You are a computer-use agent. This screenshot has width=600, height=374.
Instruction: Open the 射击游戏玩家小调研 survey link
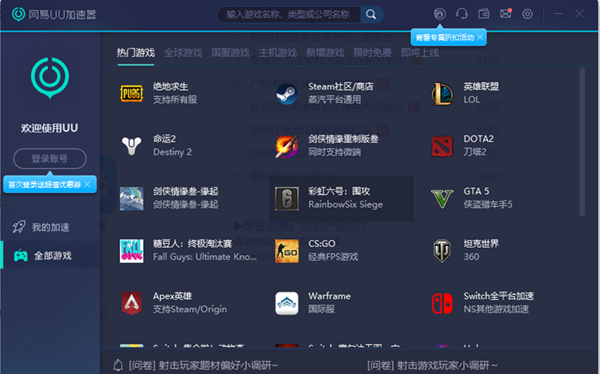[432, 365]
